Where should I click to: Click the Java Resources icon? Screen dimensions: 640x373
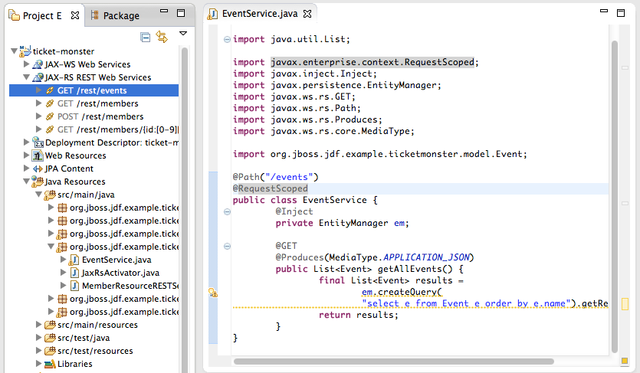click(x=38, y=182)
